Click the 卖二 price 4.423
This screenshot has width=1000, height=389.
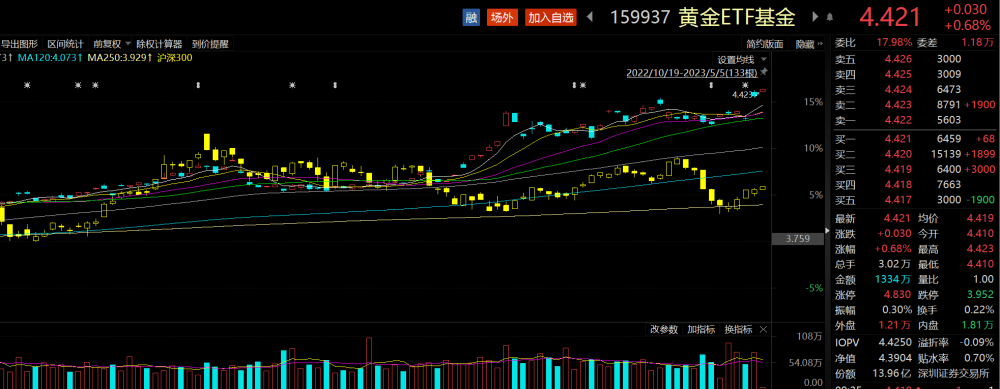click(897, 106)
